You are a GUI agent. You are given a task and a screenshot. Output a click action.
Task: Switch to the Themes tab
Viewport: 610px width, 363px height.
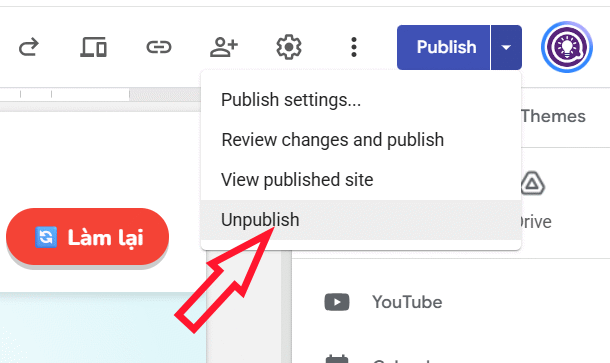click(x=553, y=116)
